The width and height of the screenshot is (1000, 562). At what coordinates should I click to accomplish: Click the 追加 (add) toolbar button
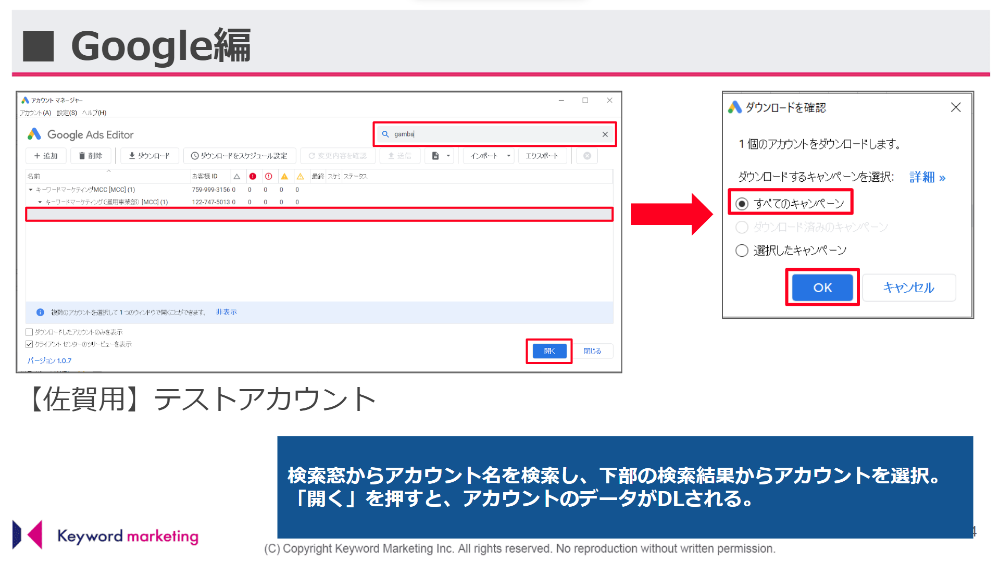tap(46, 156)
